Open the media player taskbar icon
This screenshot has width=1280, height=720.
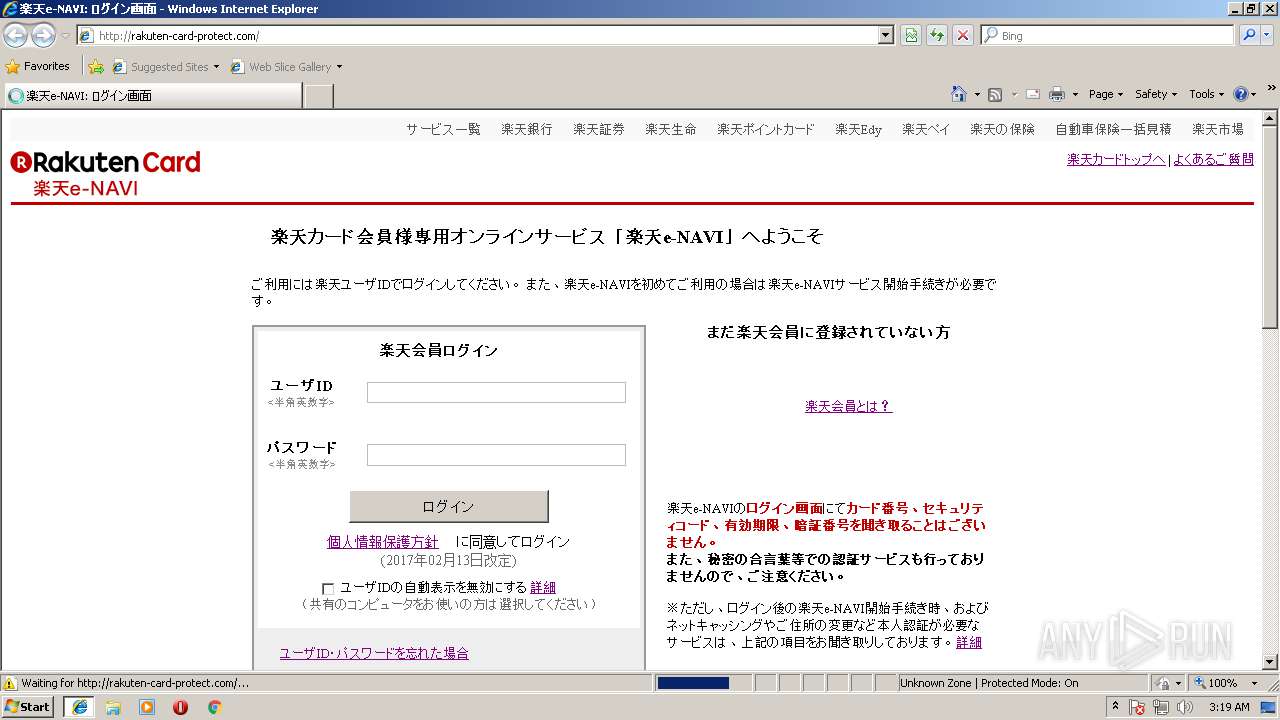tap(147, 707)
